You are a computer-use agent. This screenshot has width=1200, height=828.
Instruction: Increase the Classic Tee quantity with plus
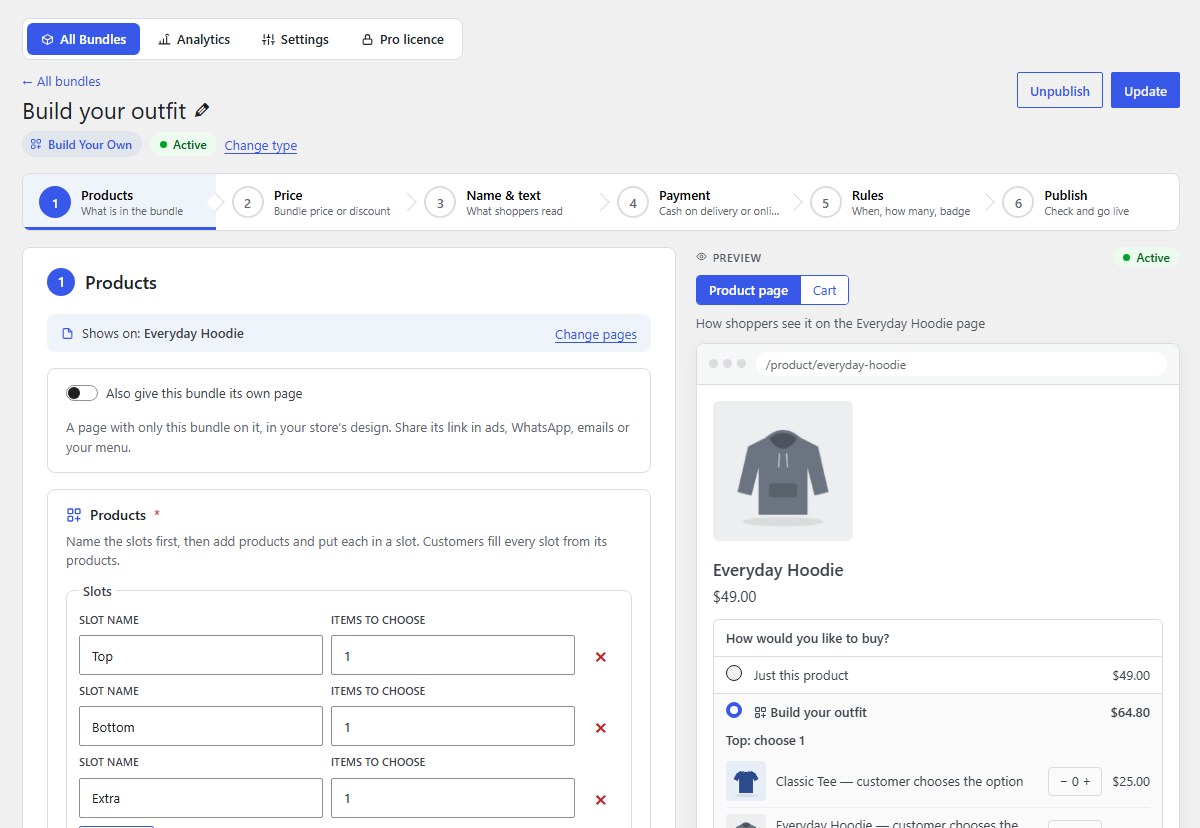1087,782
